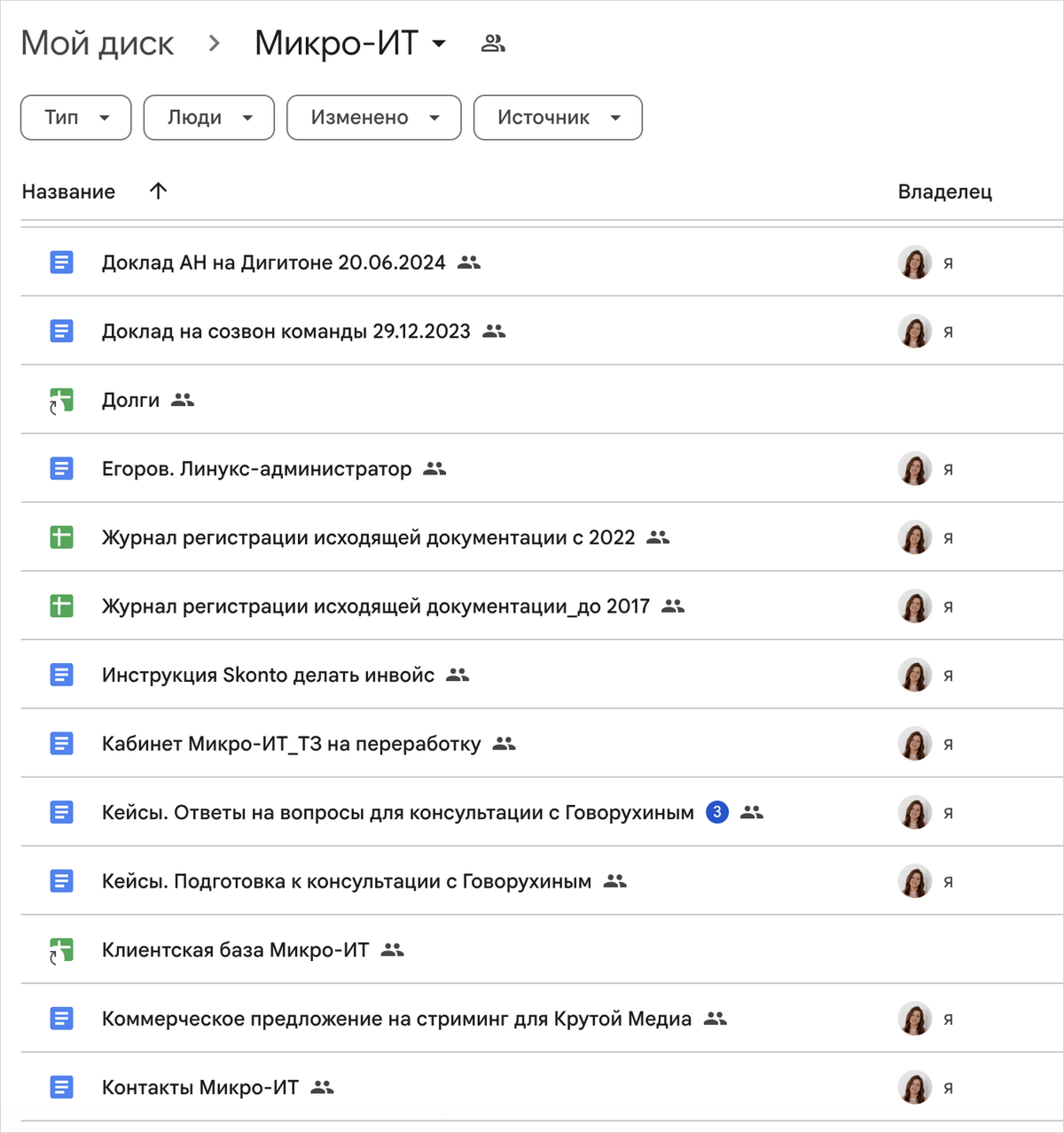This screenshot has width=1064, height=1133.
Task: Click the Владелец column header
Action: 945,191
